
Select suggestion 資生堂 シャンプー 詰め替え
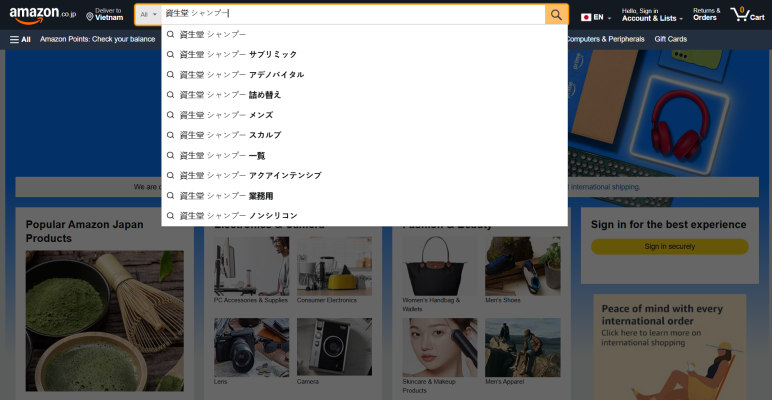pyautogui.click(x=230, y=95)
